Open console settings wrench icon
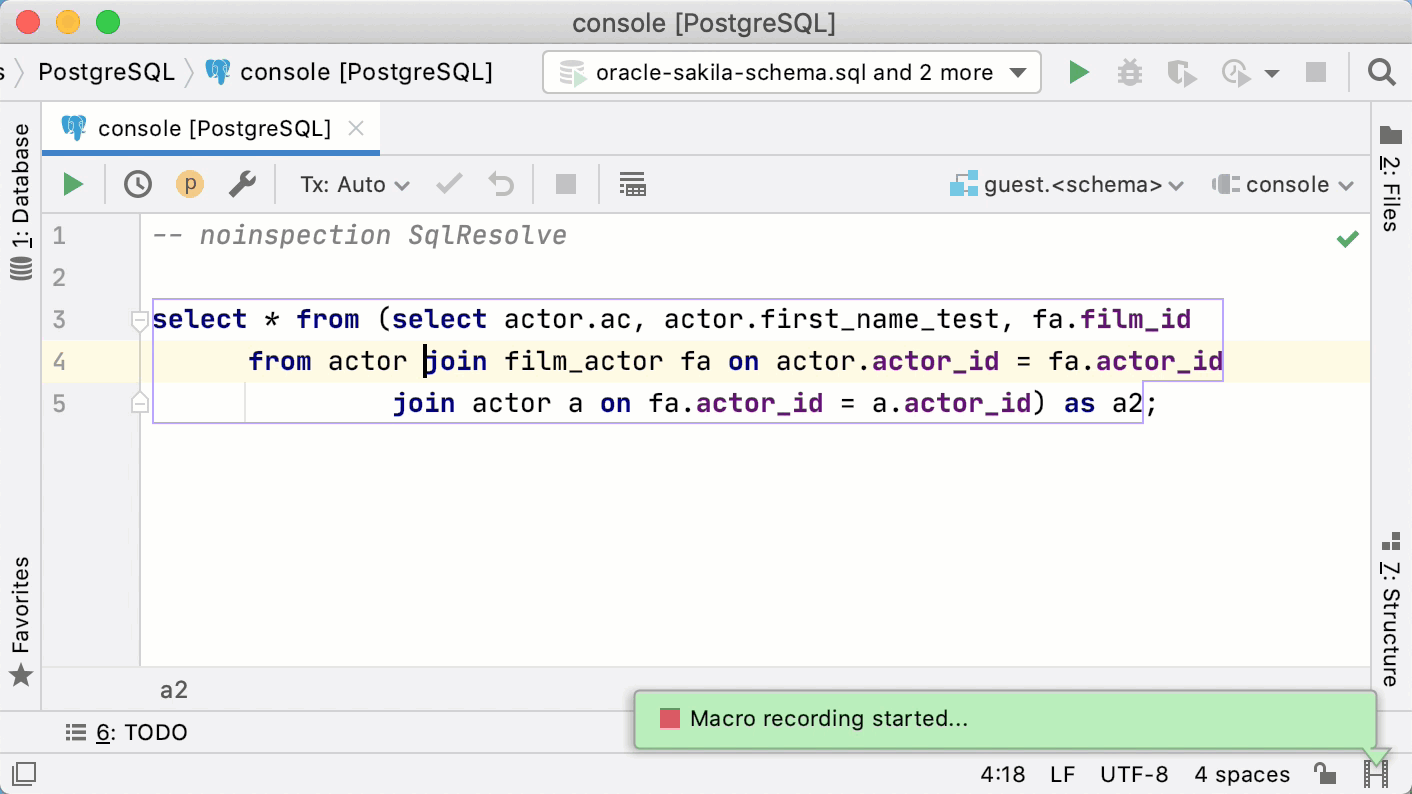The image size is (1412, 794). 242,184
